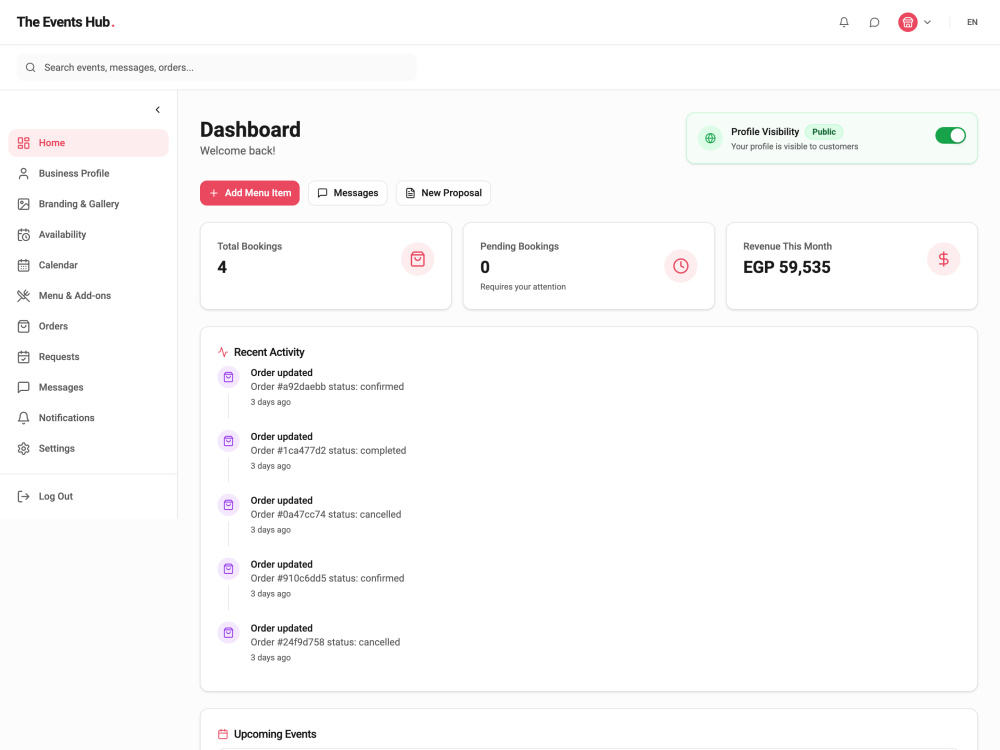
Task: Click the Business Profile person icon
Action: pyautogui.click(x=24, y=173)
